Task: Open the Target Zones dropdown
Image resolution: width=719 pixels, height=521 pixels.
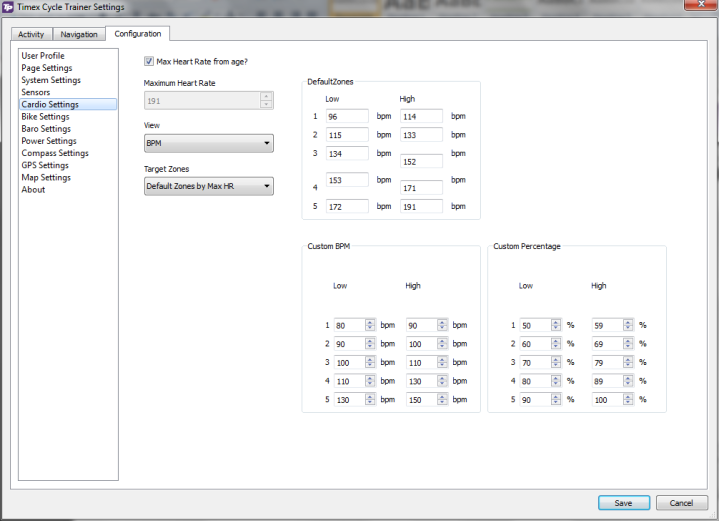Action: coord(209,186)
